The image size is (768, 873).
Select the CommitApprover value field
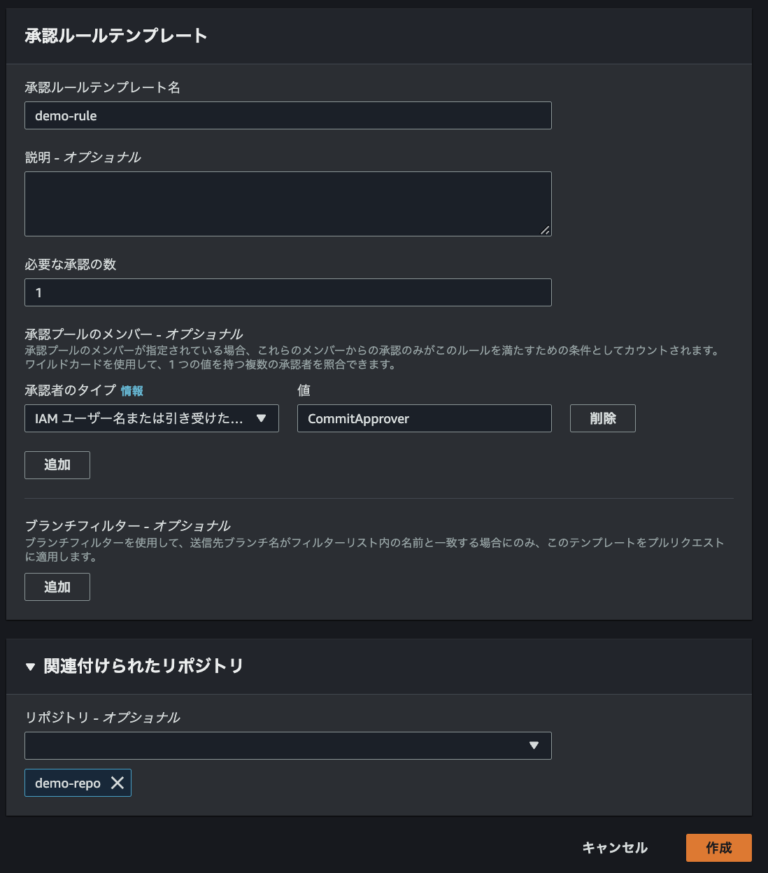pyautogui.click(x=423, y=418)
